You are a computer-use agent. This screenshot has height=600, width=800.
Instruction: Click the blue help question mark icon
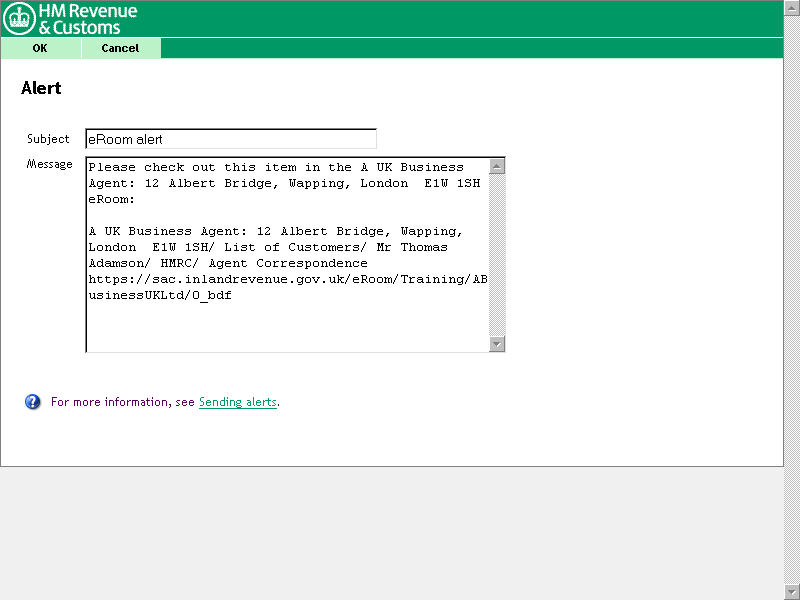(33, 402)
